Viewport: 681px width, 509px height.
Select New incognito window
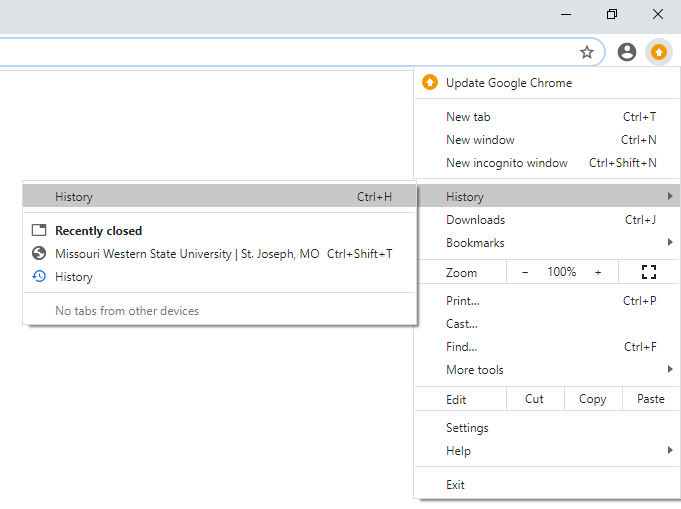tap(507, 163)
